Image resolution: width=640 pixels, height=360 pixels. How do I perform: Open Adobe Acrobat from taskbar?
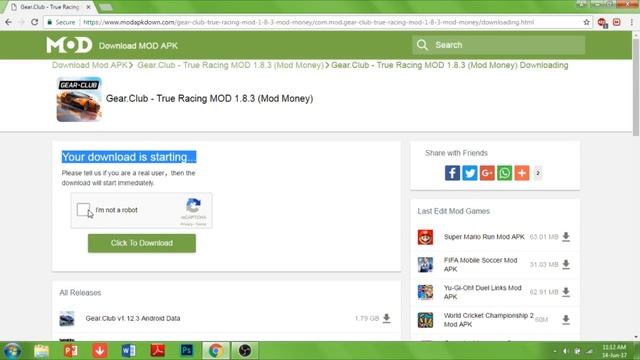pos(158,351)
